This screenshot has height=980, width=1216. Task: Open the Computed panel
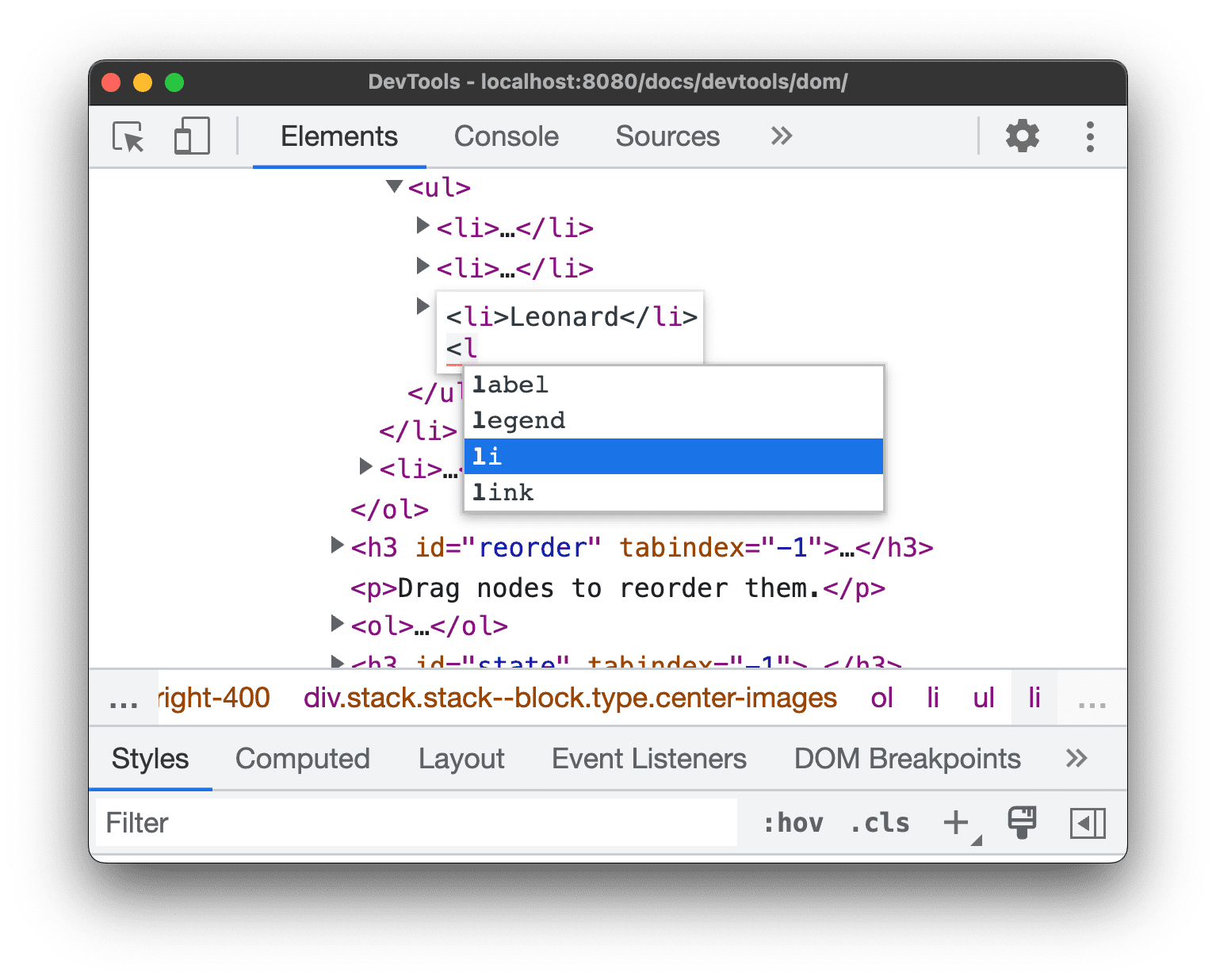coord(302,759)
